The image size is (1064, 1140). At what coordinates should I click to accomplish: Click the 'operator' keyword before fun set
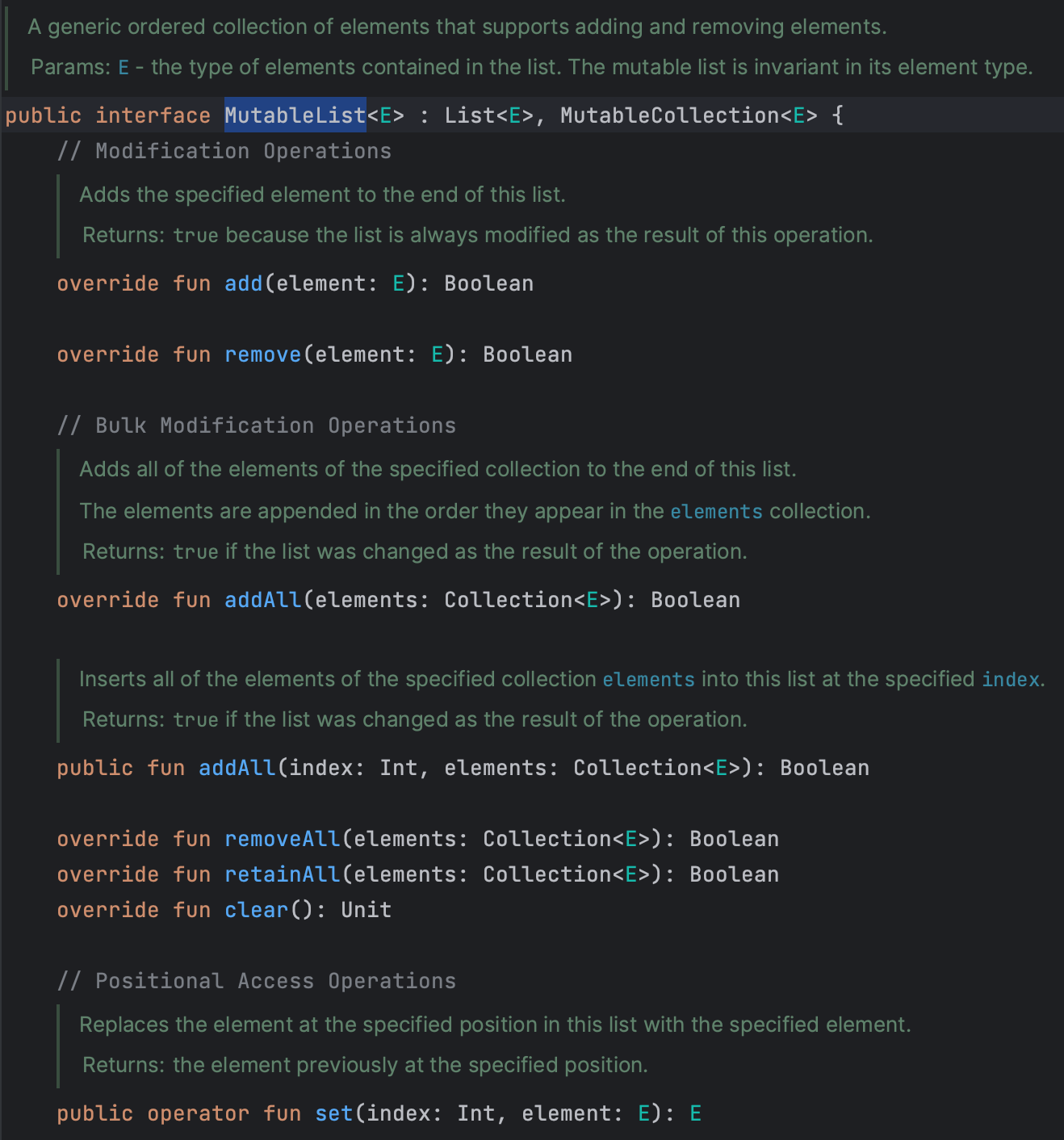click(199, 1113)
